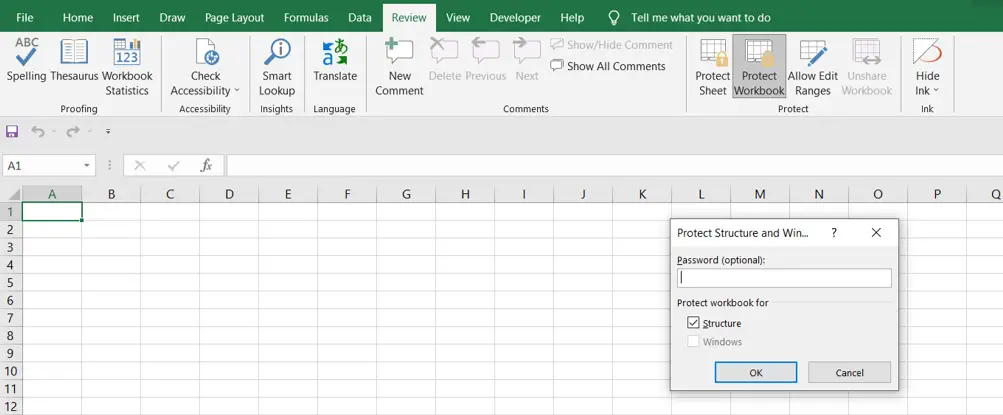This screenshot has width=1003, height=415.
Task: Click the Tell me what you want to do box
Action: [701, 18]
